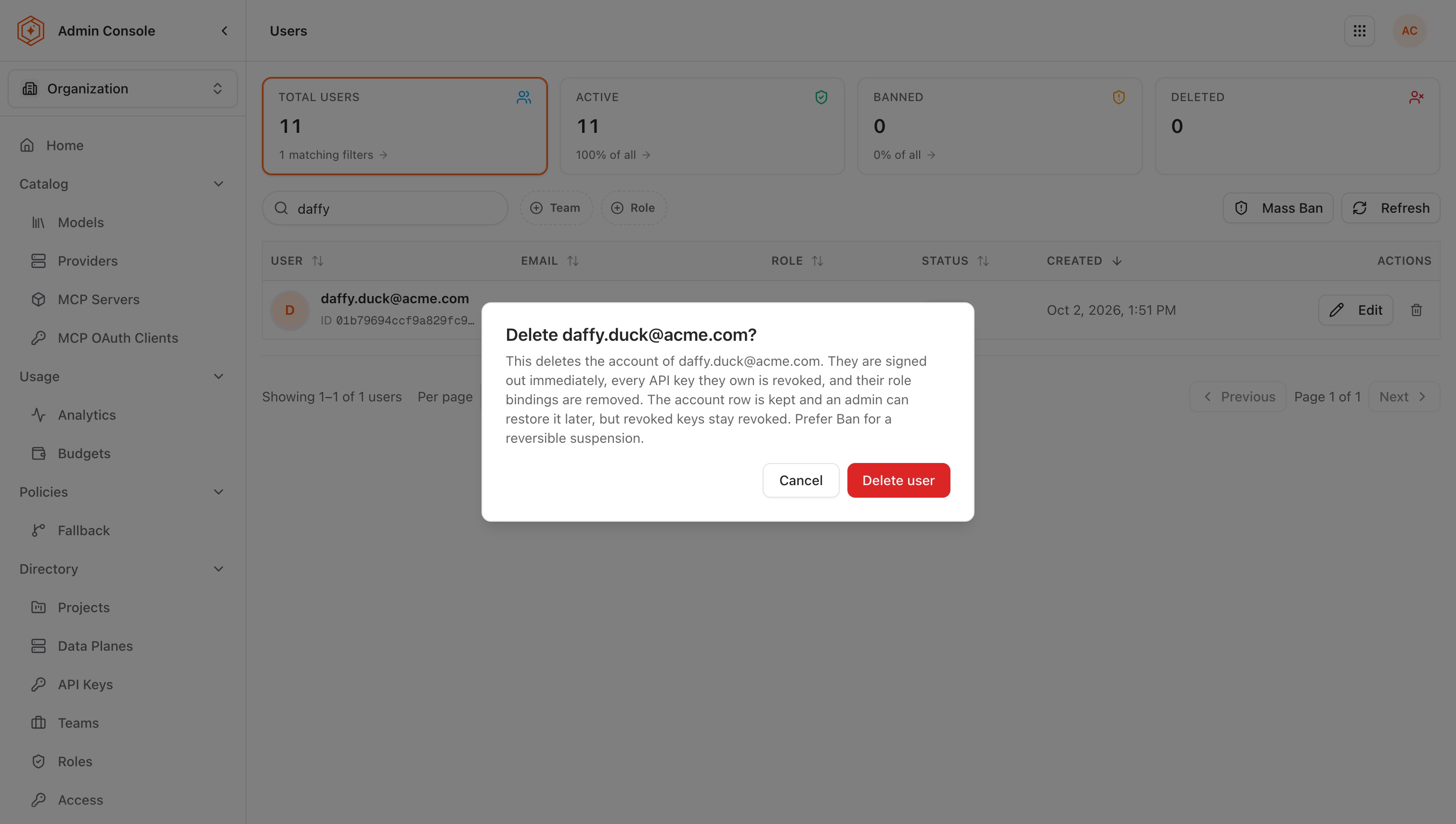Open the '0% of all' banned link

pos(904,154)
